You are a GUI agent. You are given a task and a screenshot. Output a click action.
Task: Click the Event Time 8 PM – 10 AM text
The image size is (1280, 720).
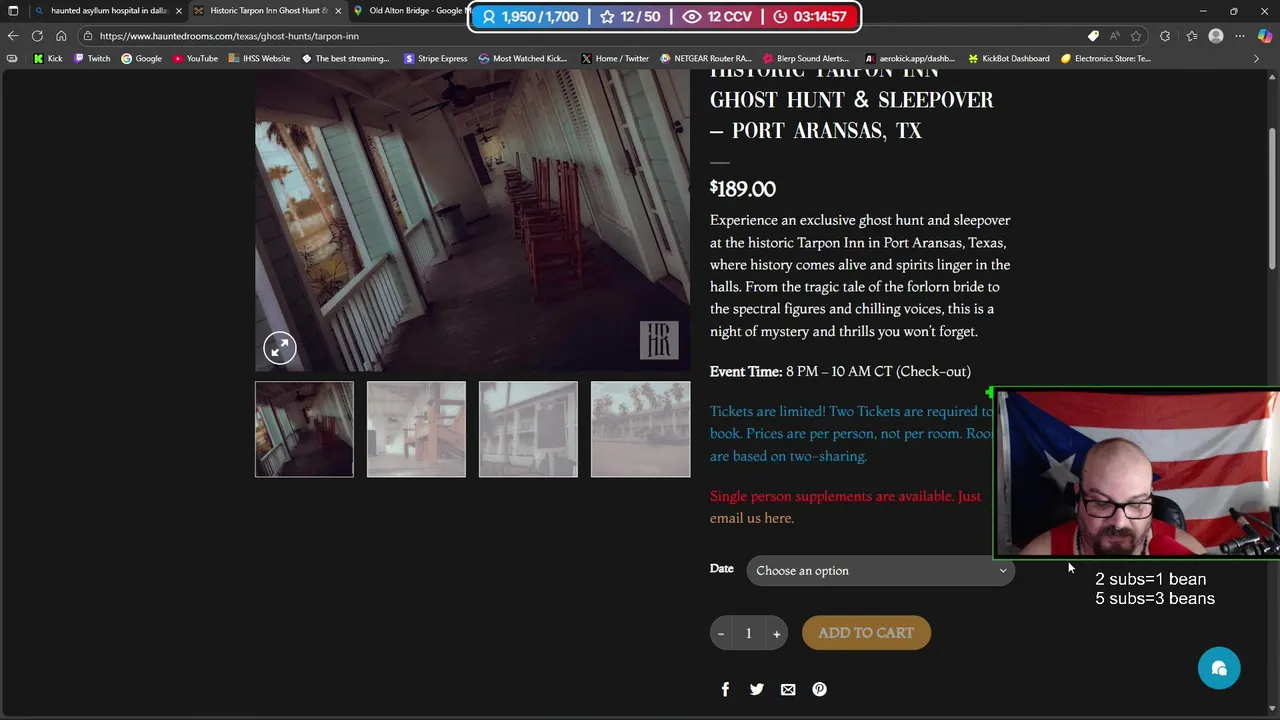[x=840, y=371]
